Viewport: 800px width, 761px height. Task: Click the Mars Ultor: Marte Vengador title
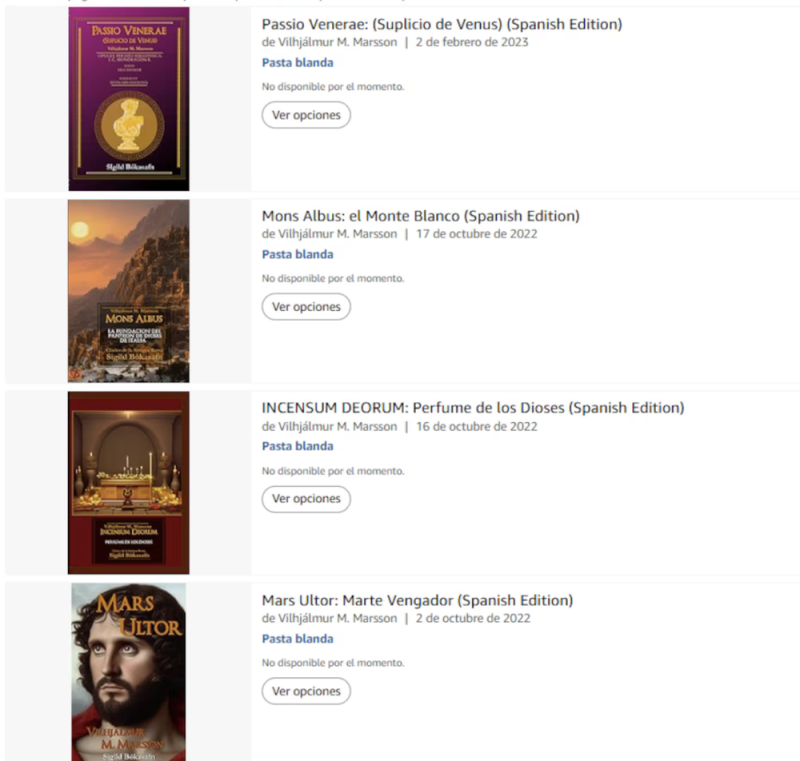(417, 600)
